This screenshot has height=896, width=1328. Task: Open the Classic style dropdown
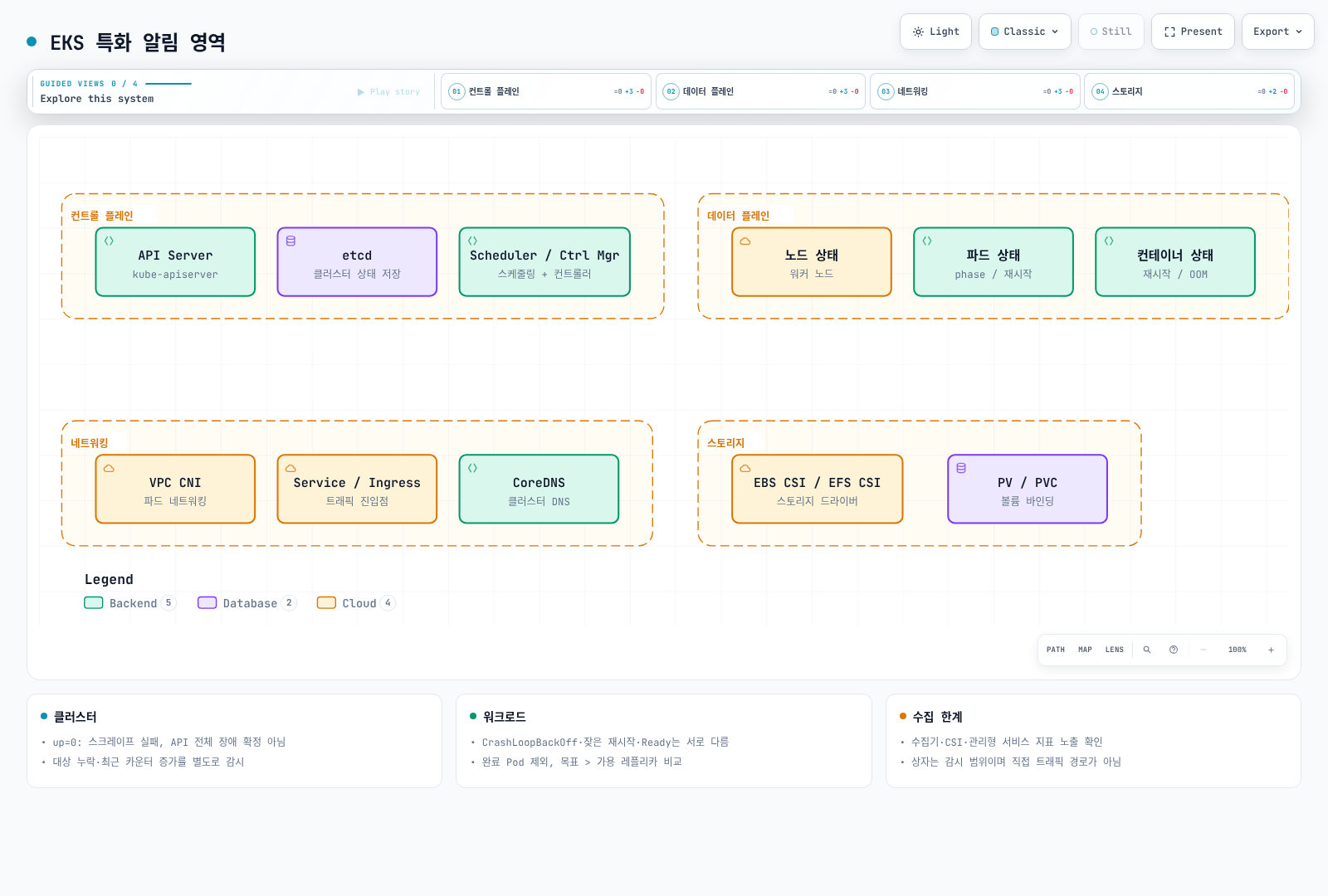[x=1024, y=32]
